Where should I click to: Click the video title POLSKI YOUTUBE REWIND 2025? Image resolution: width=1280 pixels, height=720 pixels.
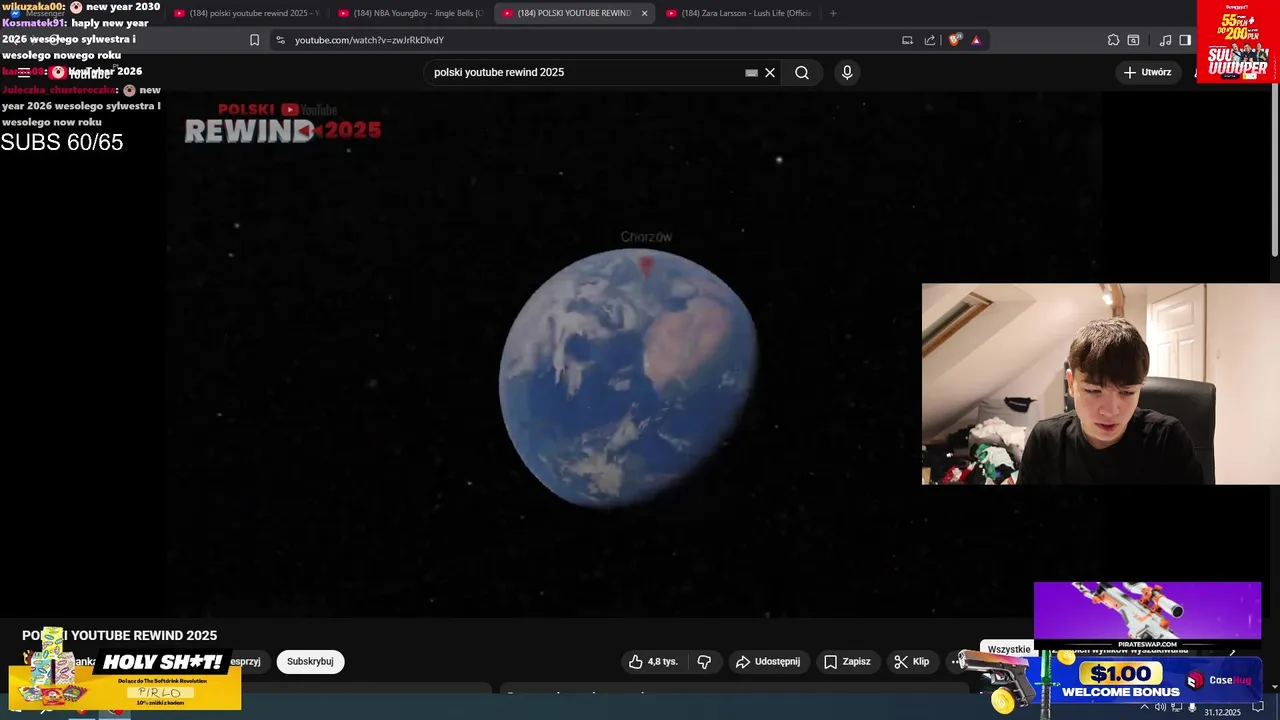click(120, 635)
